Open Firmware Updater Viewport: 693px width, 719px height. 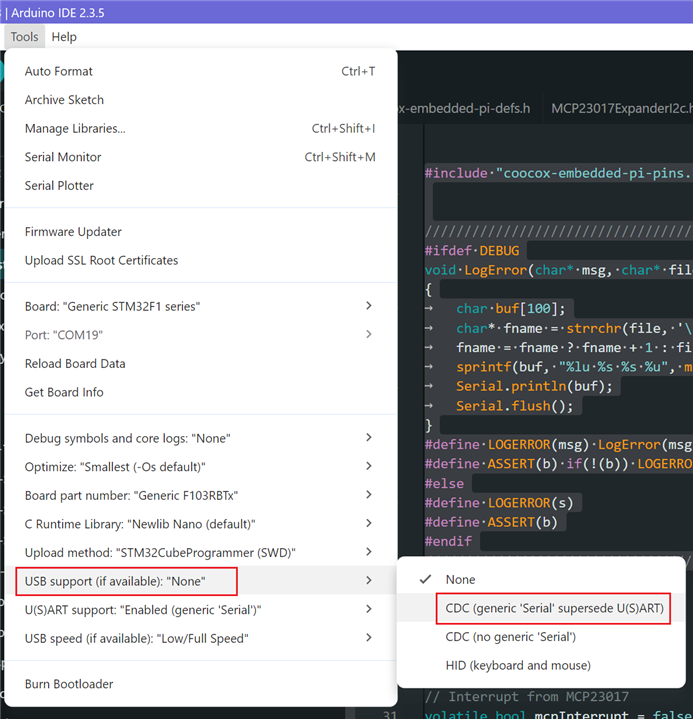pyautogui.click(x=73, y=232)
